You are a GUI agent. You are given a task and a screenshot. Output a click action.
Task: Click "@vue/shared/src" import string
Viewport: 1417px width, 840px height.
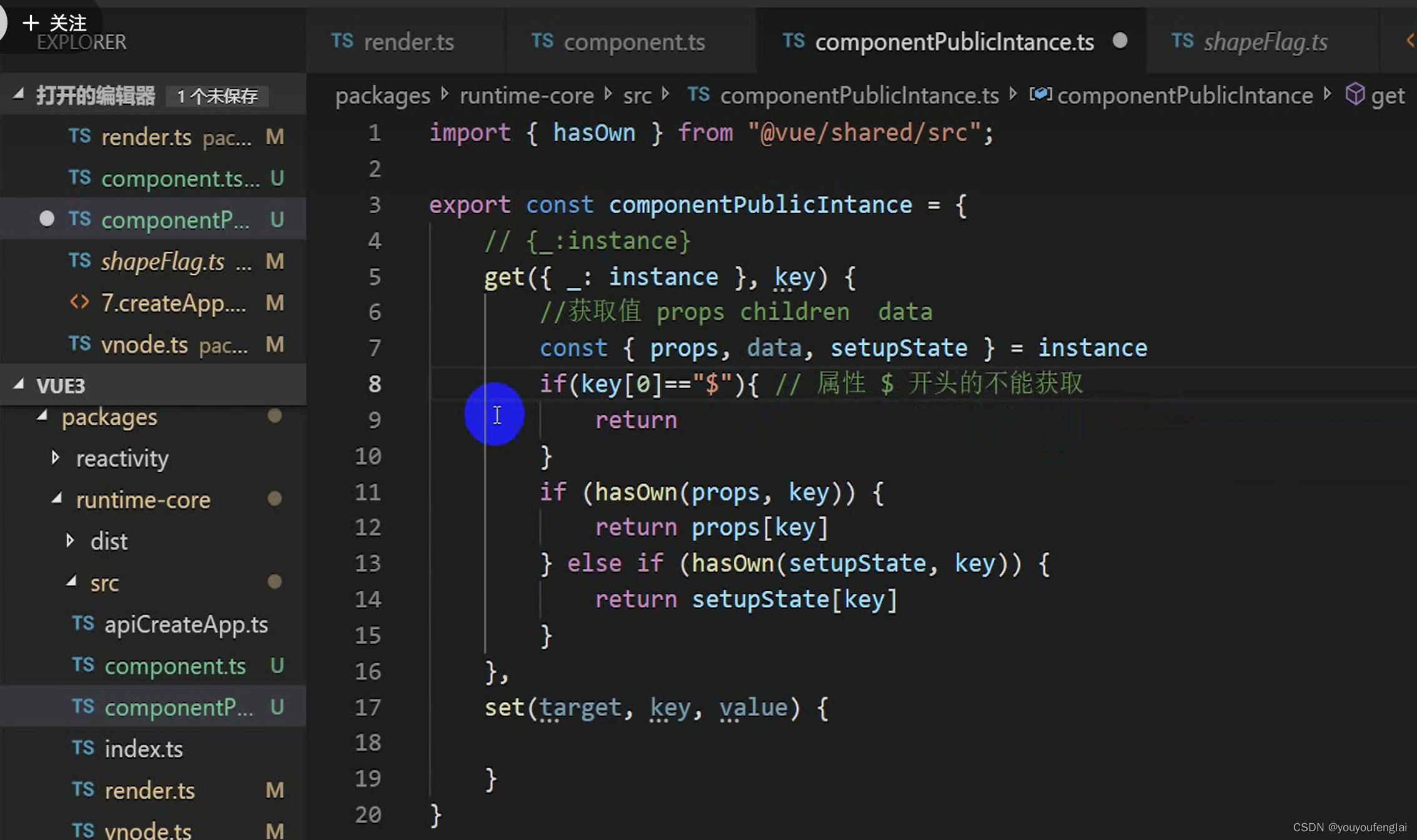pyautogui.click(x=865, y=132)
